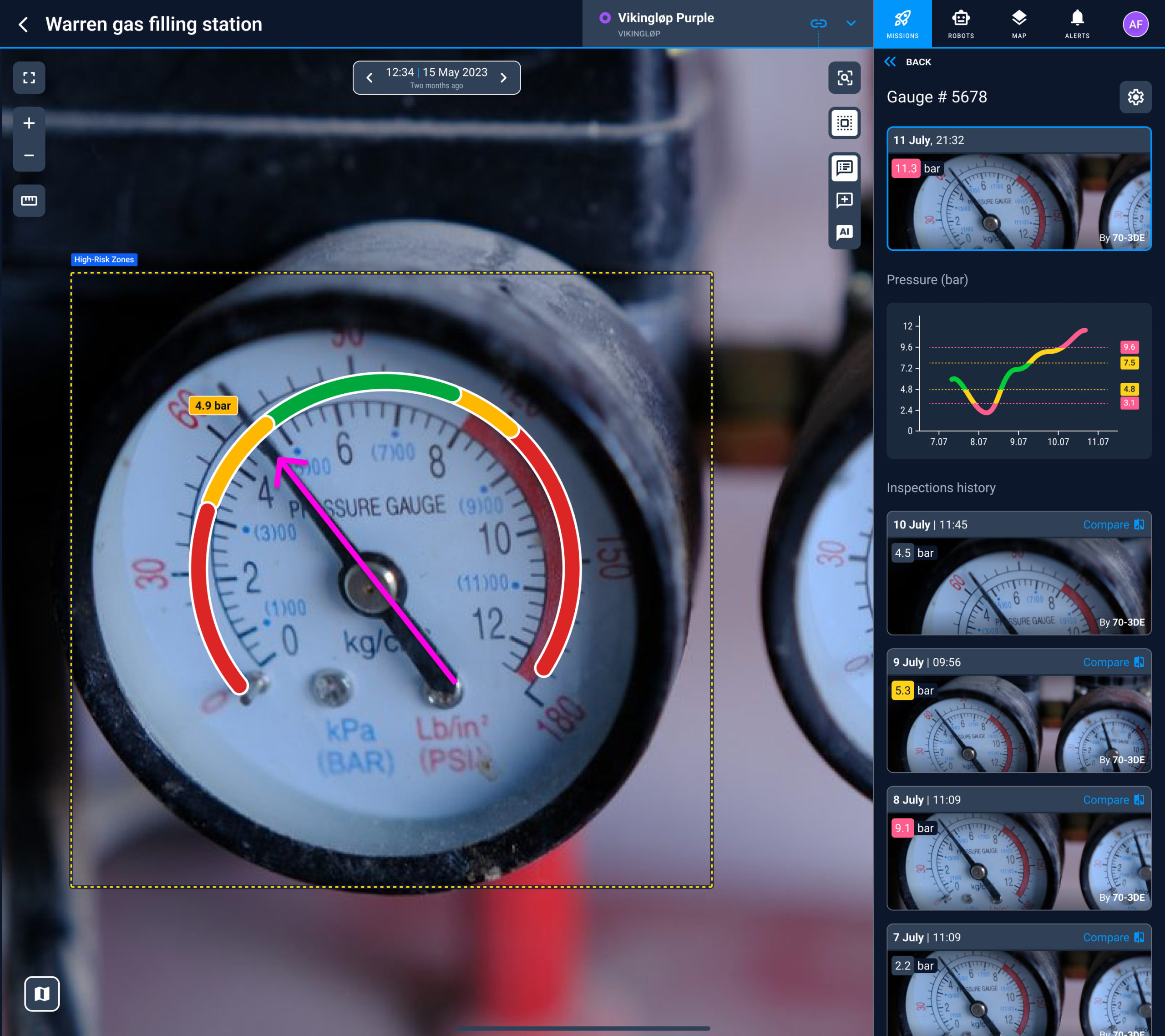The width and height of the screenshot is (1165, 1036).
Task: Select the High-Risk Zones label
Action: 104,259
